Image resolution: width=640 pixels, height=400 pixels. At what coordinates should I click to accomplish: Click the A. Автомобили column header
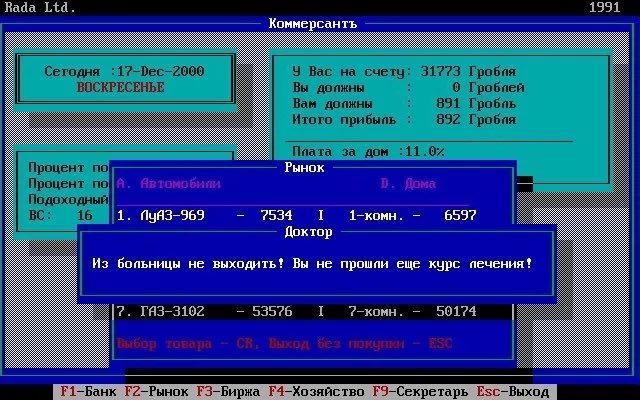pyautogui.click(x=169, y=183)
